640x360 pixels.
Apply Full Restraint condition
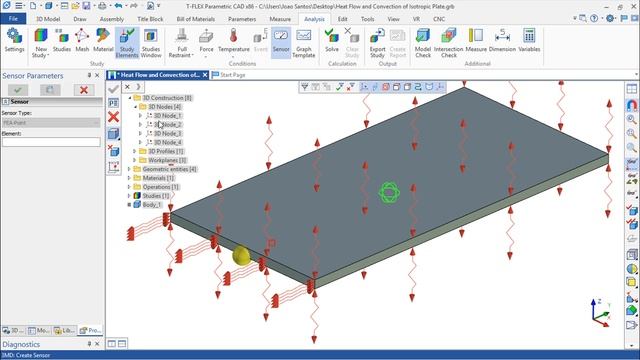click(x=182, y=43)
